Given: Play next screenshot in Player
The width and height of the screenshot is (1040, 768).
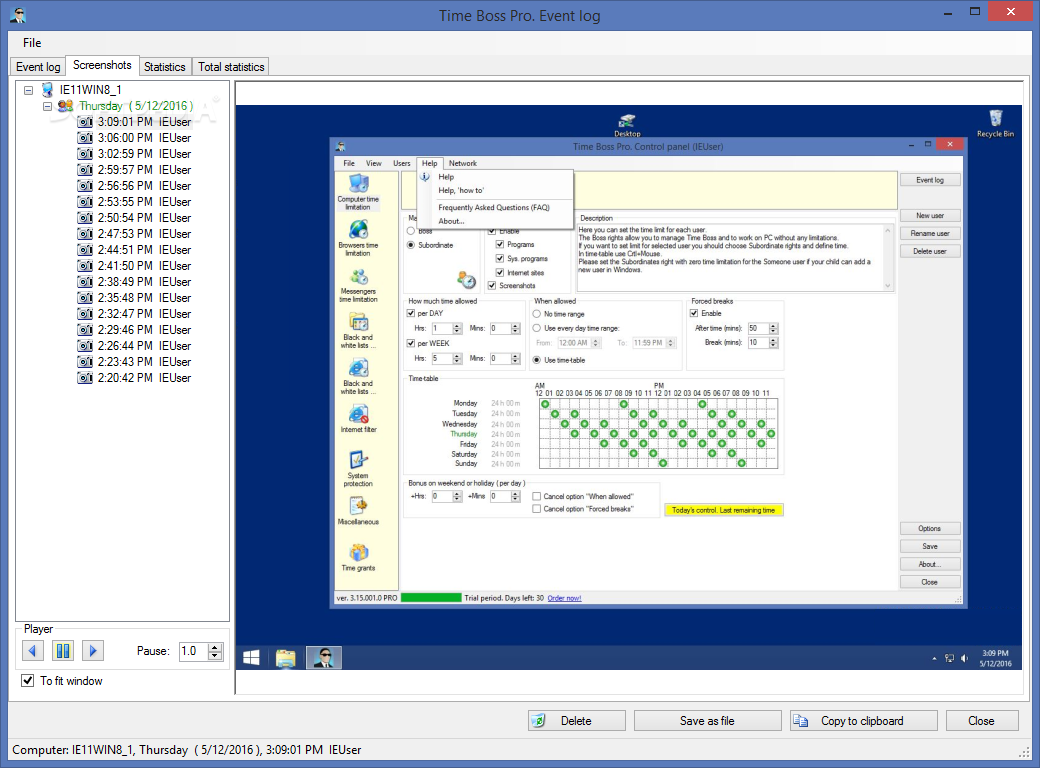Looking at the screenshot, I should (93, 651).
